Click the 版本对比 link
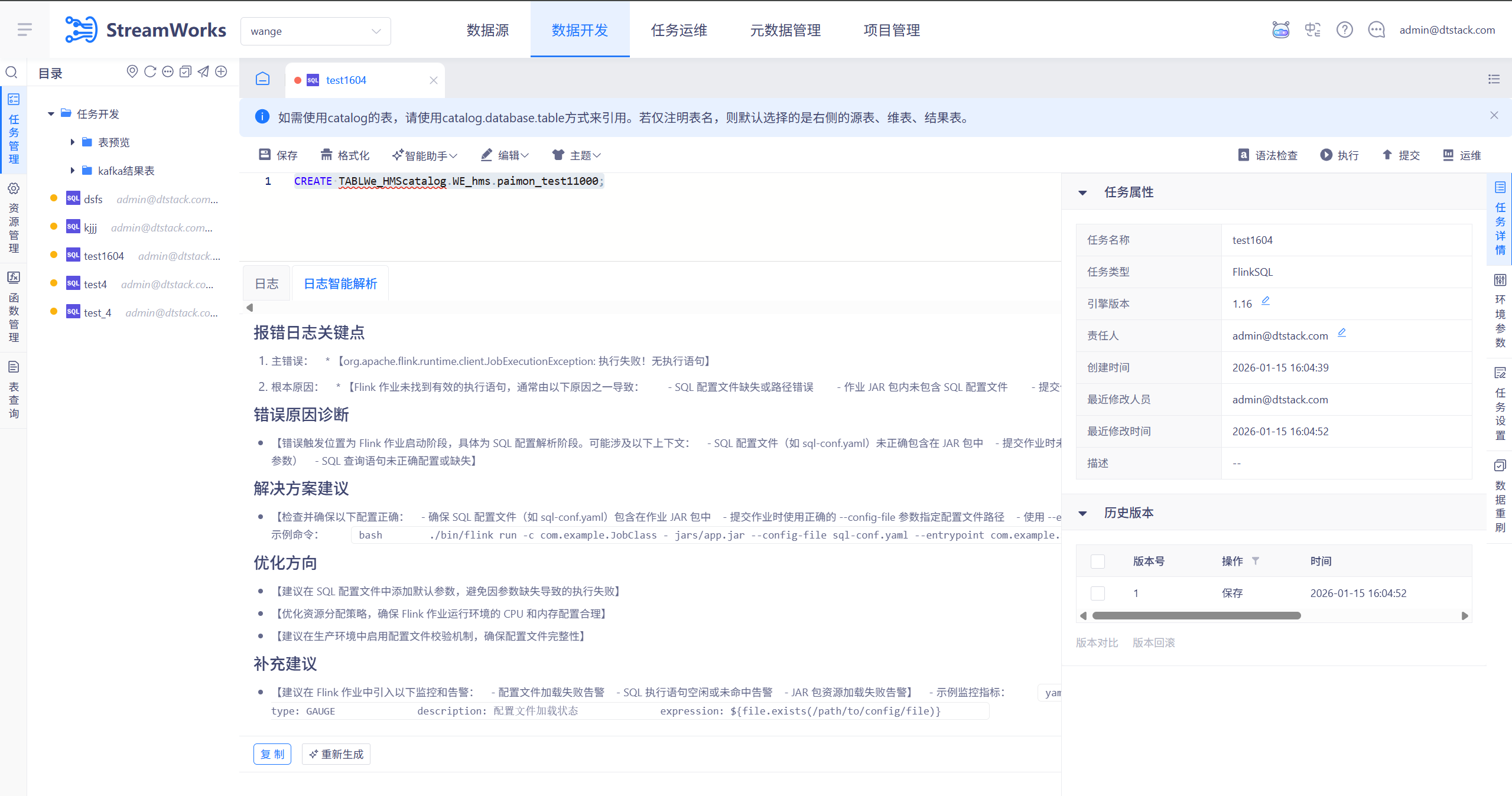 pyautogui.click(x=1097, y=642)
